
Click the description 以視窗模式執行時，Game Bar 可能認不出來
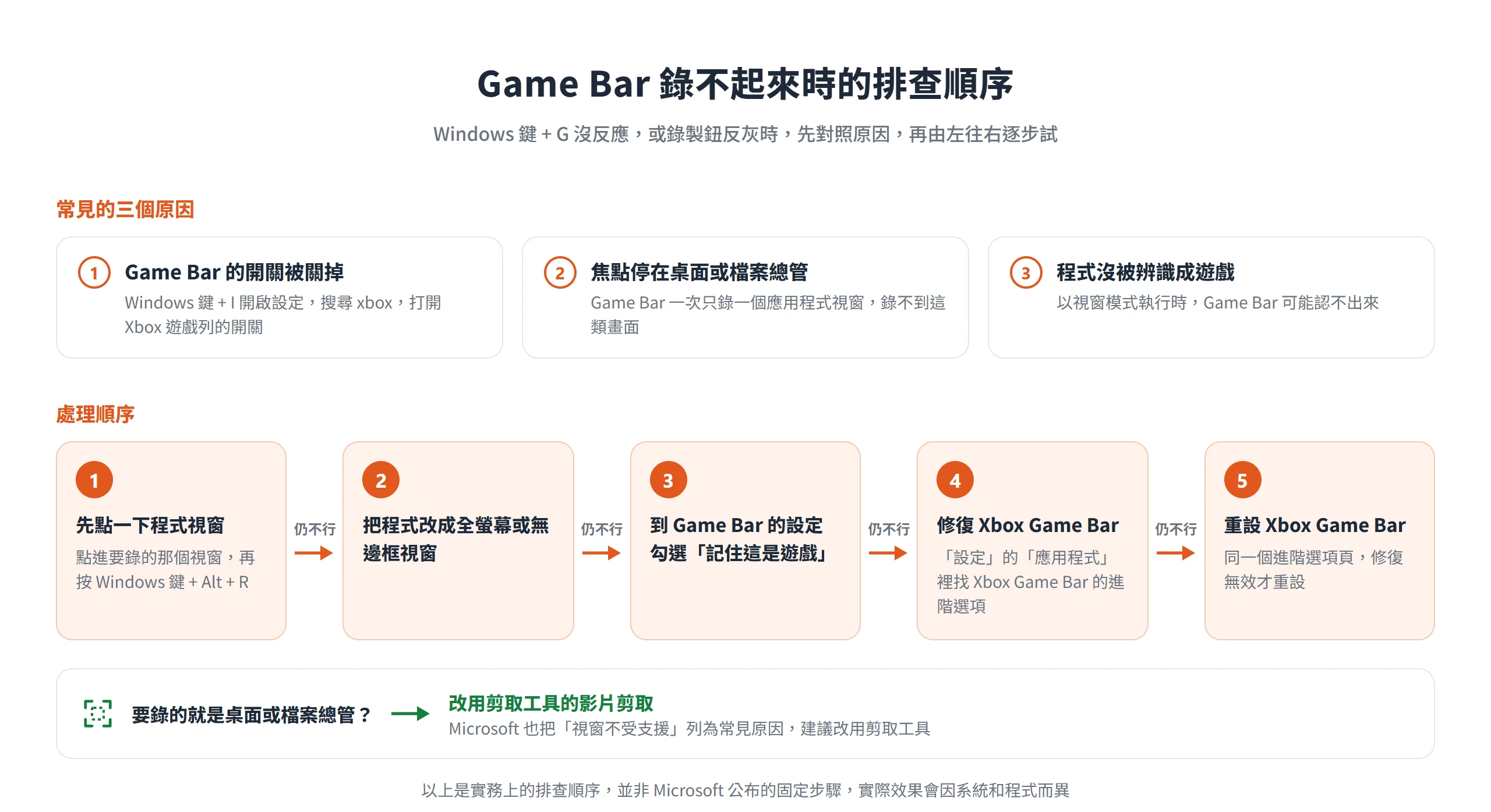coord(1218,303)
